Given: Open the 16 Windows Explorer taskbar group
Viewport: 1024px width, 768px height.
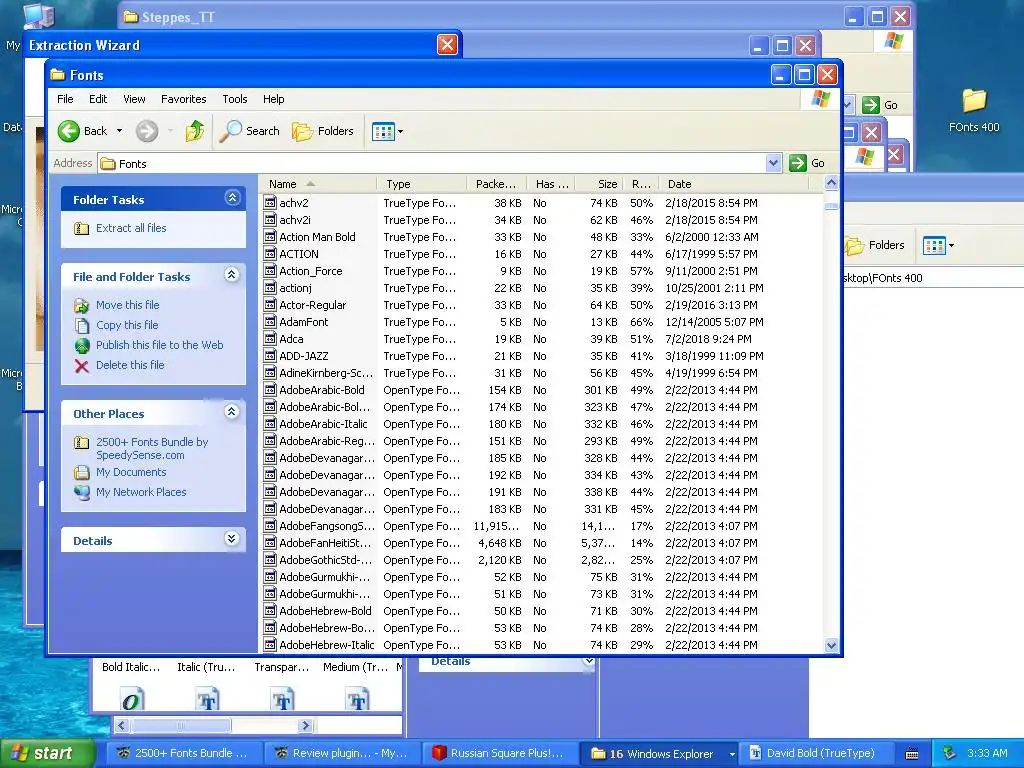Looking at the screenshot, I should (x=660, y=753).
